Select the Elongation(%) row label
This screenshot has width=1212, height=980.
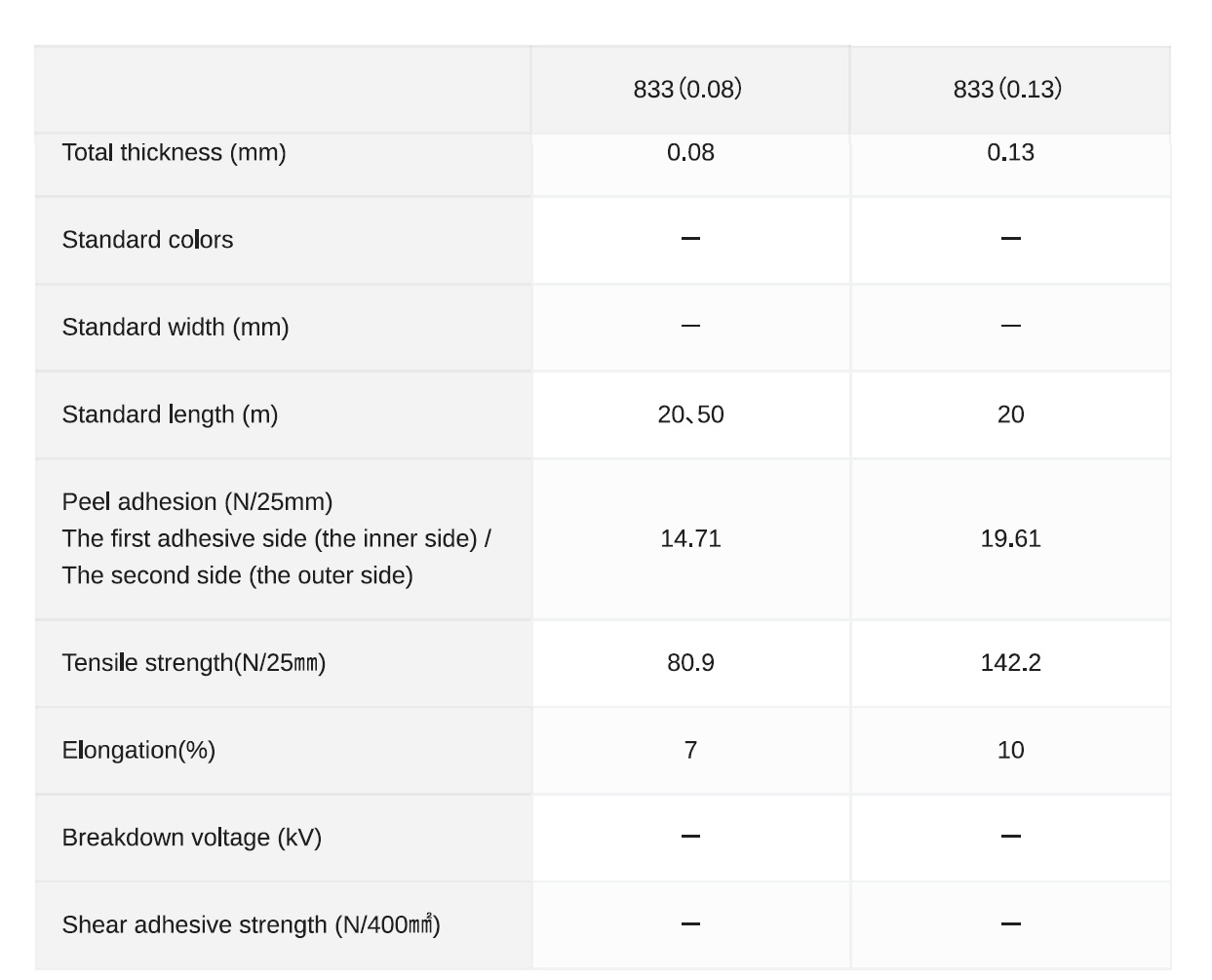(138, 750)
